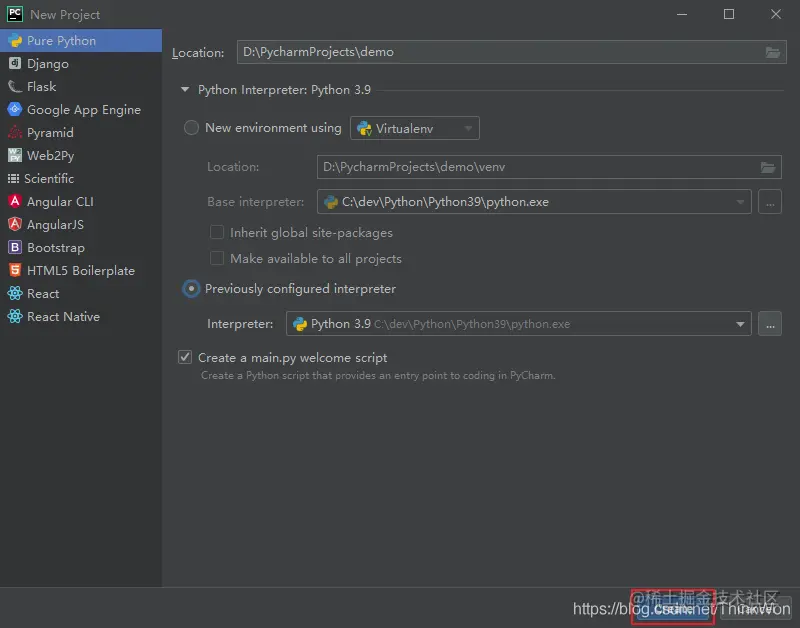
Task: Enable Inherit global site-packages checkbox
Action: pyautogui.click(x=217, y=233)
